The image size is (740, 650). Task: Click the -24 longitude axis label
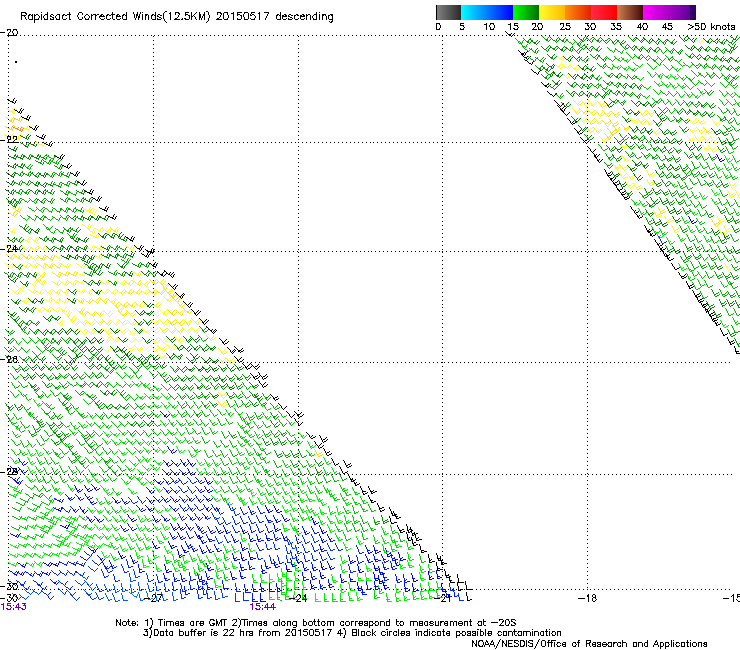(298, 598)
